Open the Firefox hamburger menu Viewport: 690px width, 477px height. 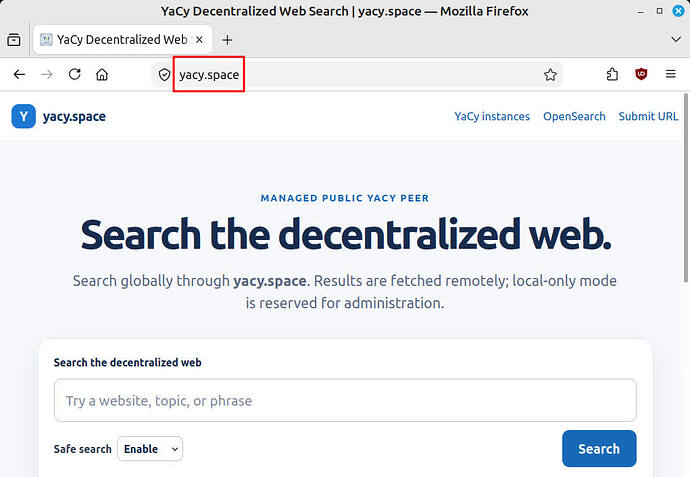pos(671,74)
